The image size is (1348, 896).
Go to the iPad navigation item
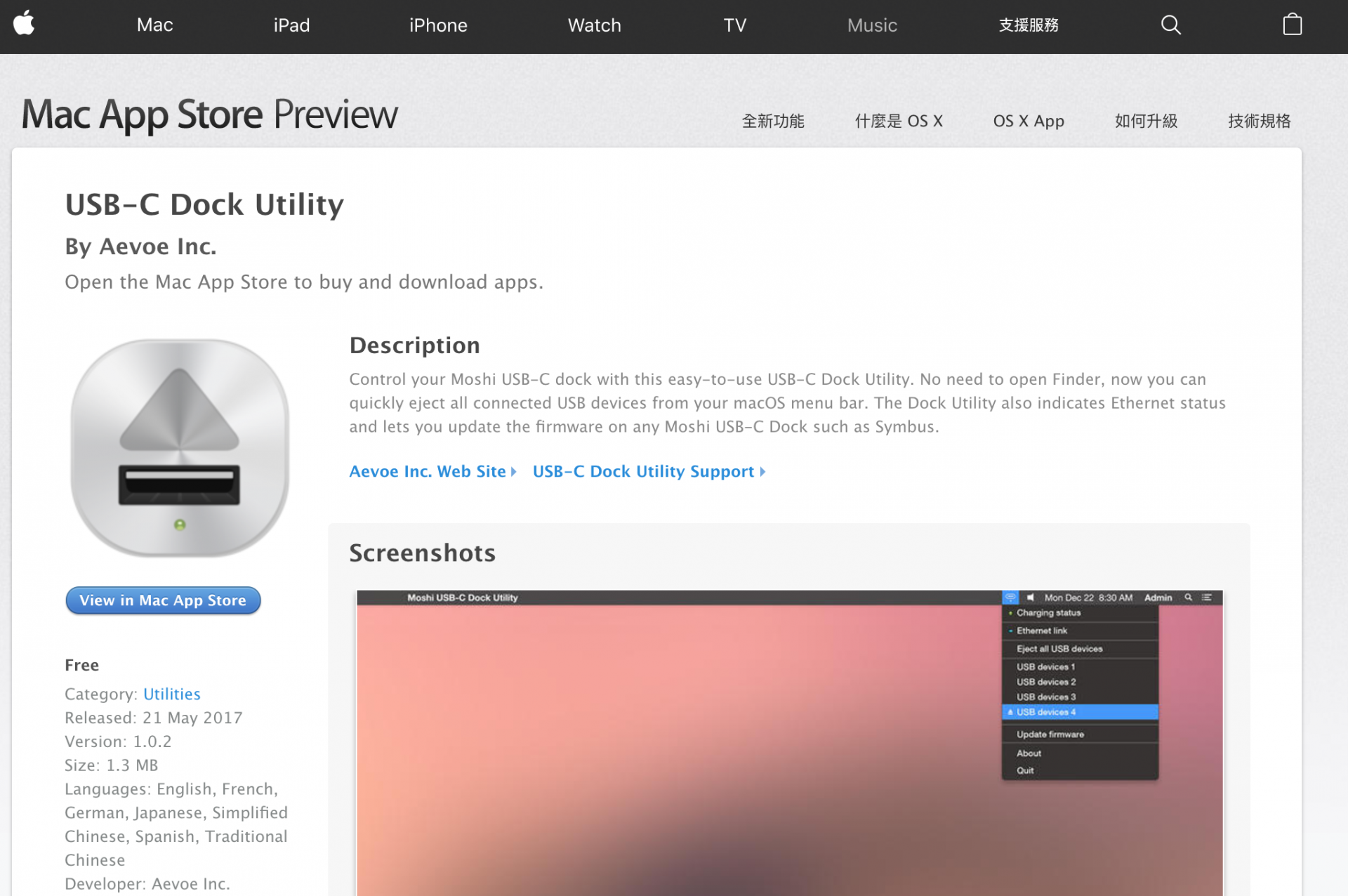click(x=291, y=25)
